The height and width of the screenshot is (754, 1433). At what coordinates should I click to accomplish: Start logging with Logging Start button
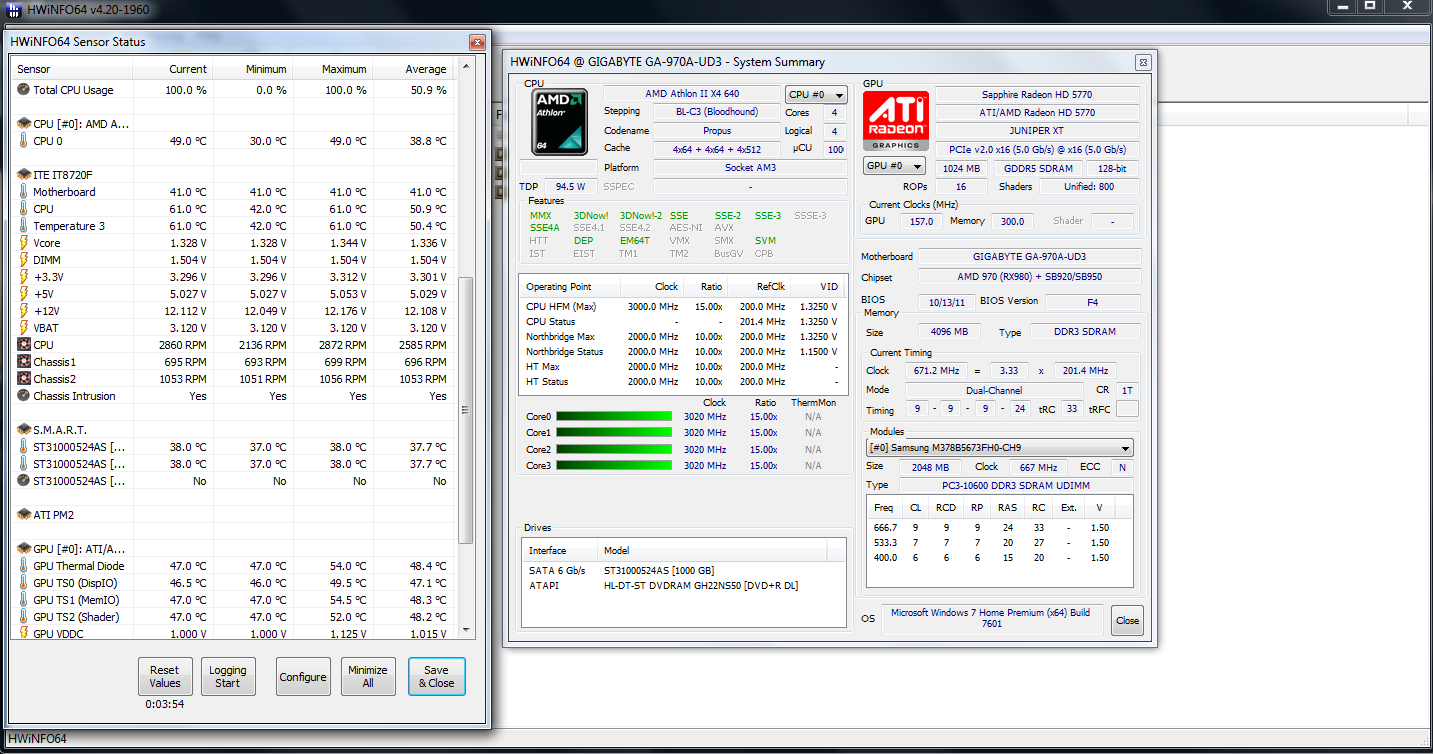(x=228, y=676)
